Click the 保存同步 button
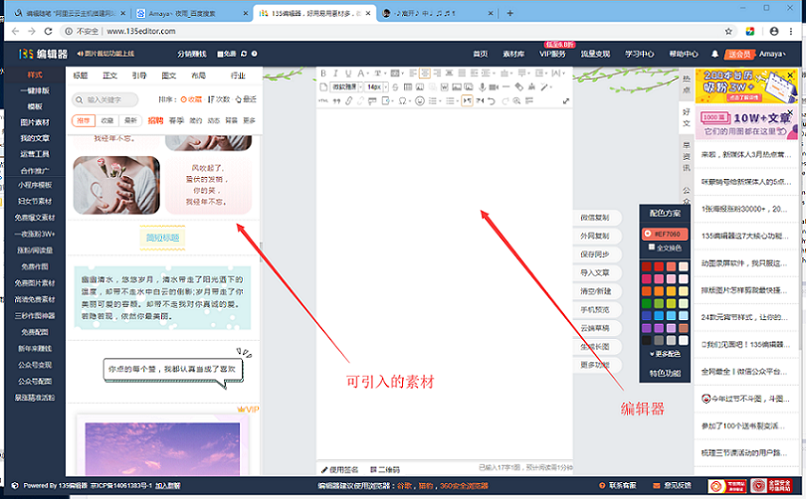 pyautogui.click(x=595, y=254)
